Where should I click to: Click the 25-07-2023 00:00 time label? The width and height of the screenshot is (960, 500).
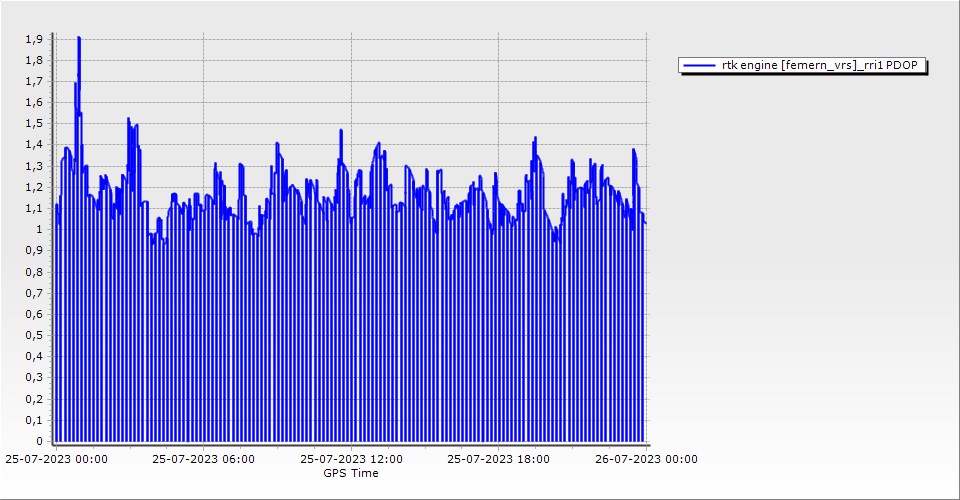tap(56, 459)
